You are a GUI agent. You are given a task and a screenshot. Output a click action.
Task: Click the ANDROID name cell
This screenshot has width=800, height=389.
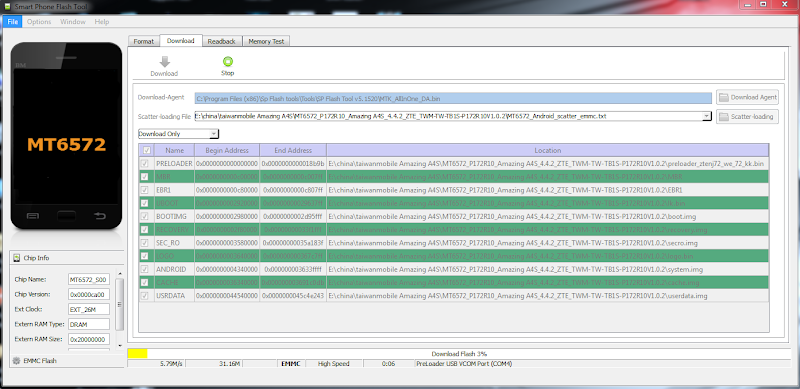[x=174, y=270]
